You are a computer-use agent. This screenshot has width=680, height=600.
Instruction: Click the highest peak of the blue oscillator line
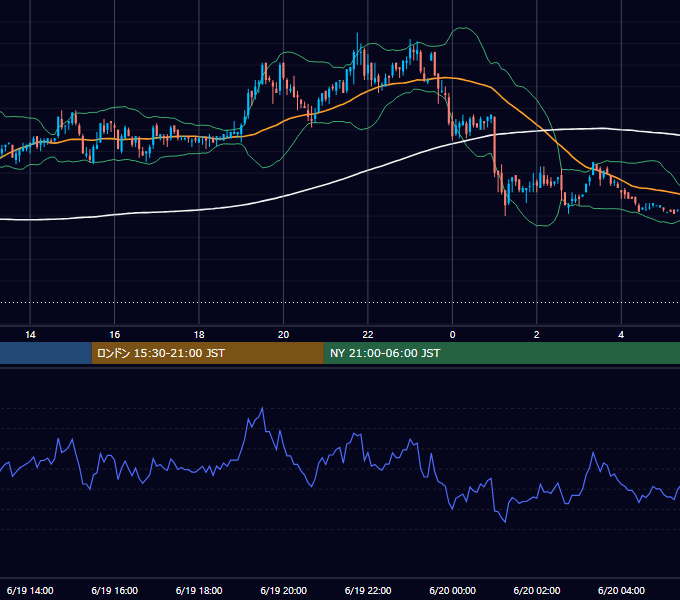tap(262, 408)
